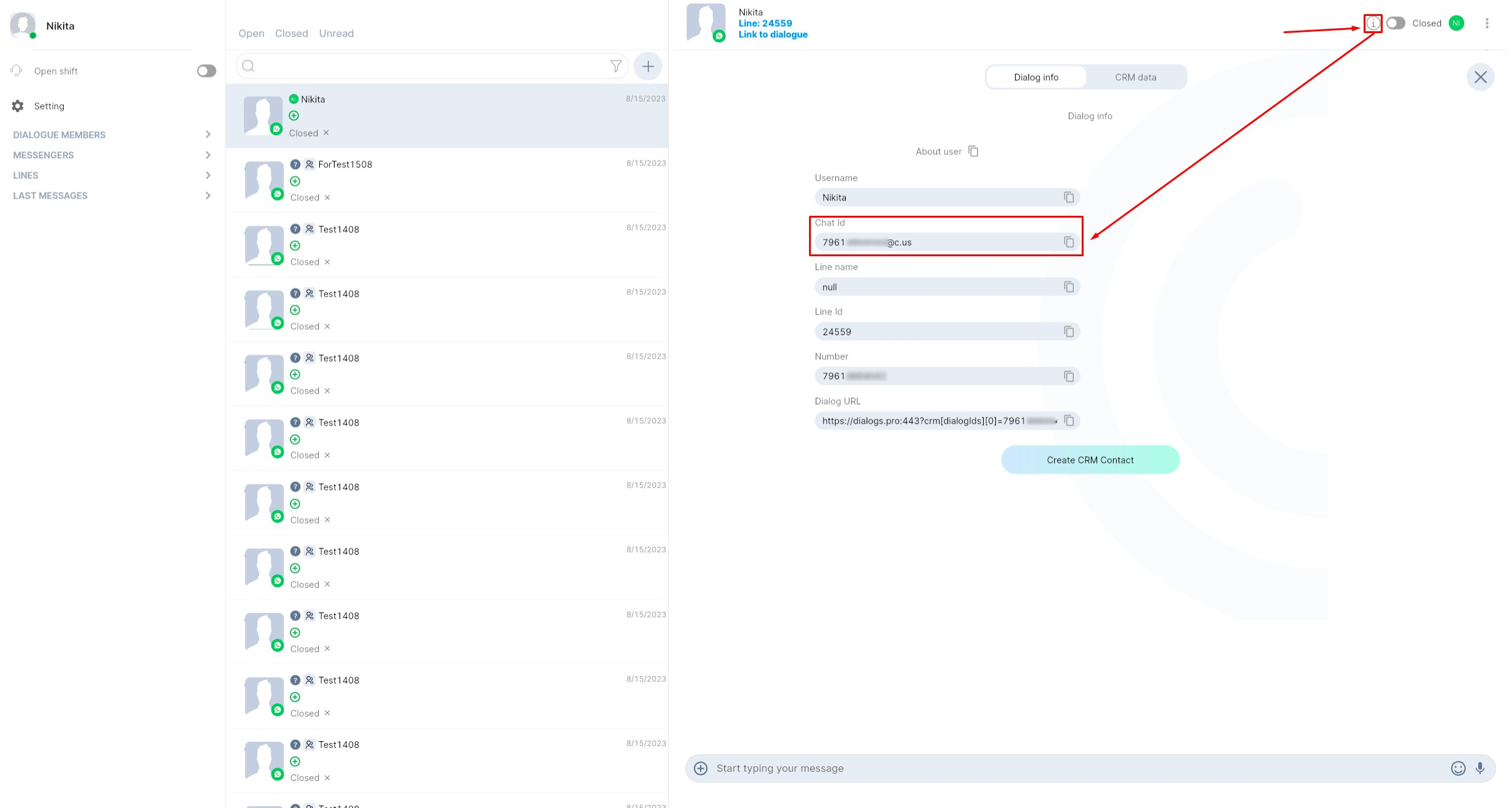Viewport: 1512px width, 808px height.
Task: Show the Unread dialogs filter tab
Action: (336, 33)
